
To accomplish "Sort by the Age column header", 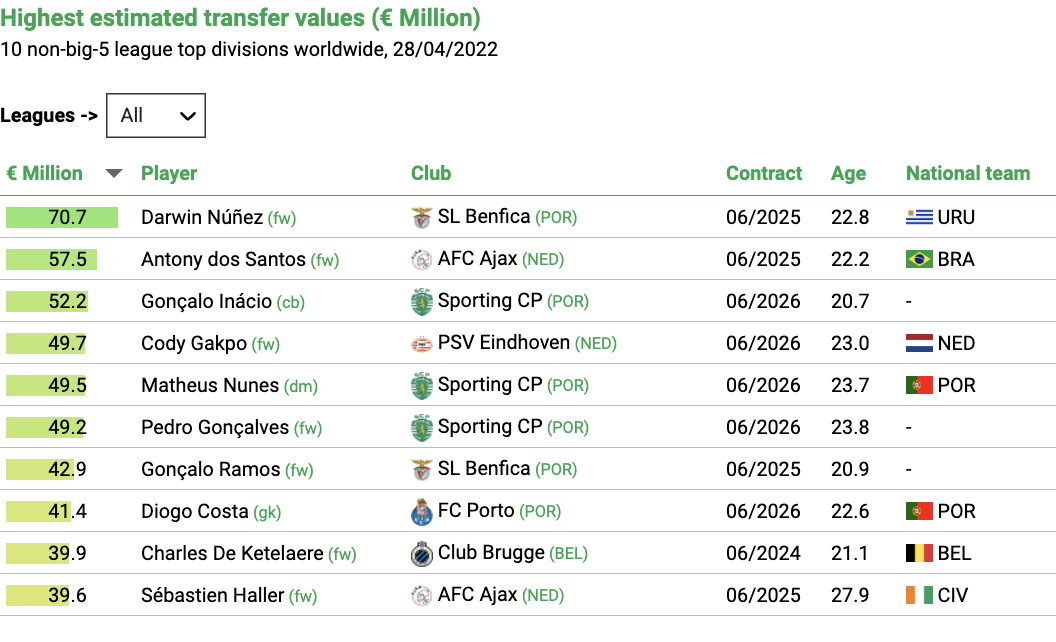I will pyautogui.click(x=848, y=174).
